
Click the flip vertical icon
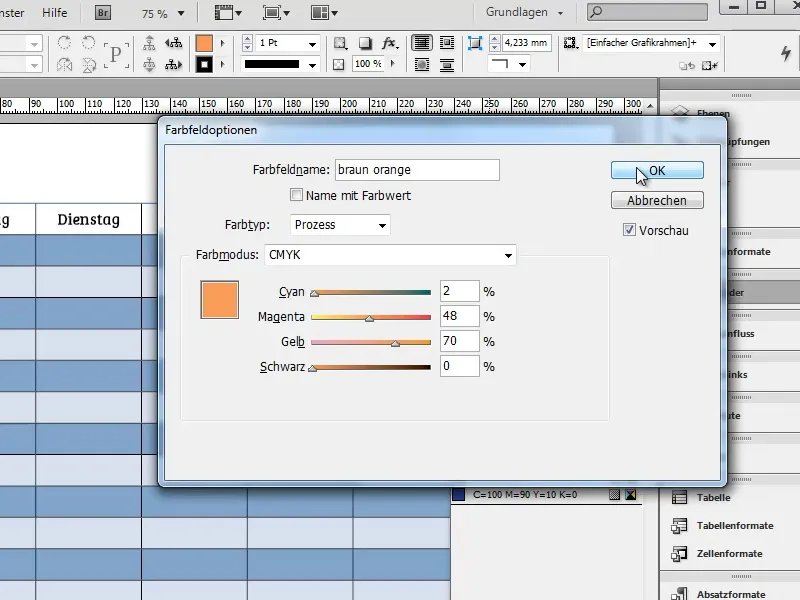pyautogui.click(x=89, y=65)
